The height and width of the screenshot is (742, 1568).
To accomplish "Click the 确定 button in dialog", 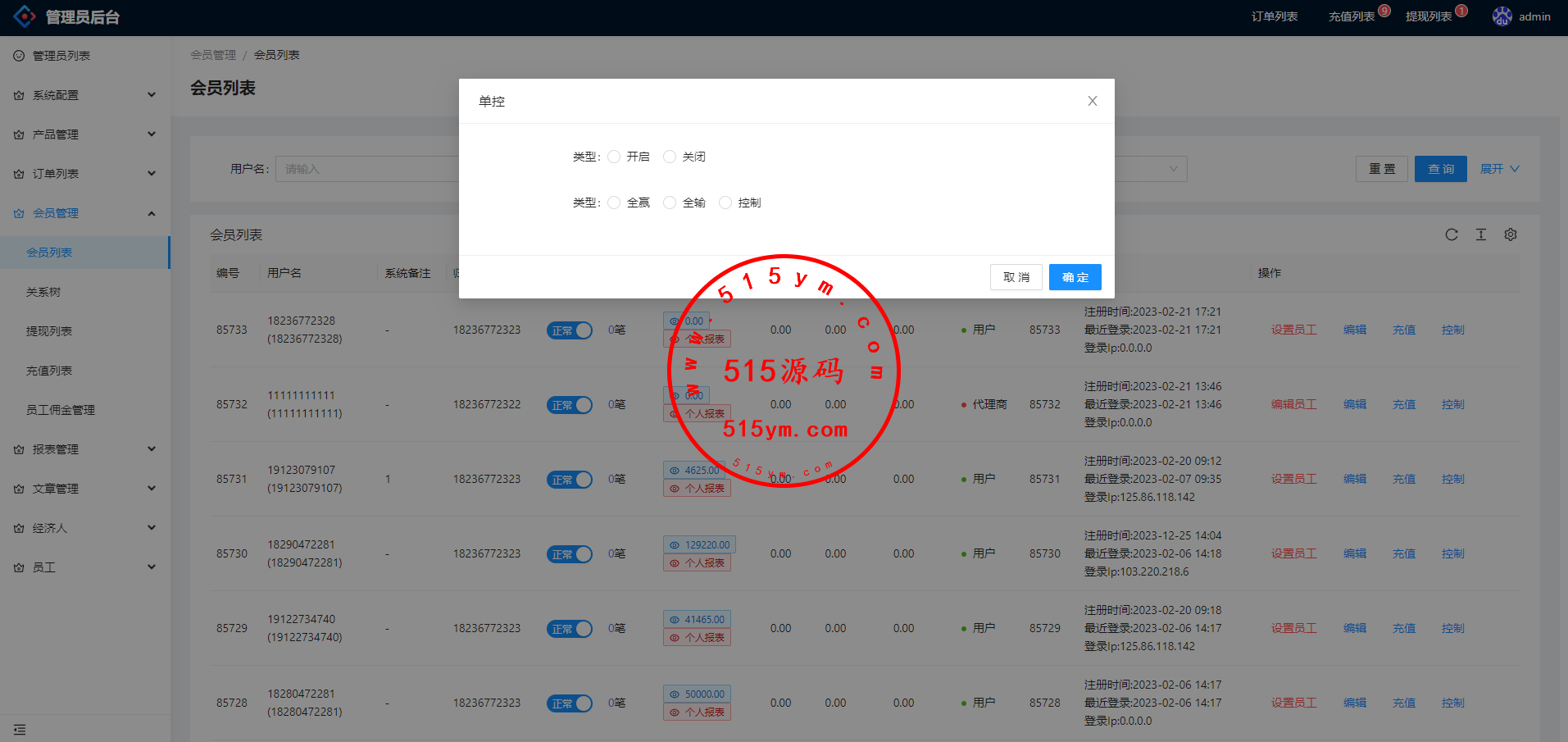I will tap(1075, 277).
